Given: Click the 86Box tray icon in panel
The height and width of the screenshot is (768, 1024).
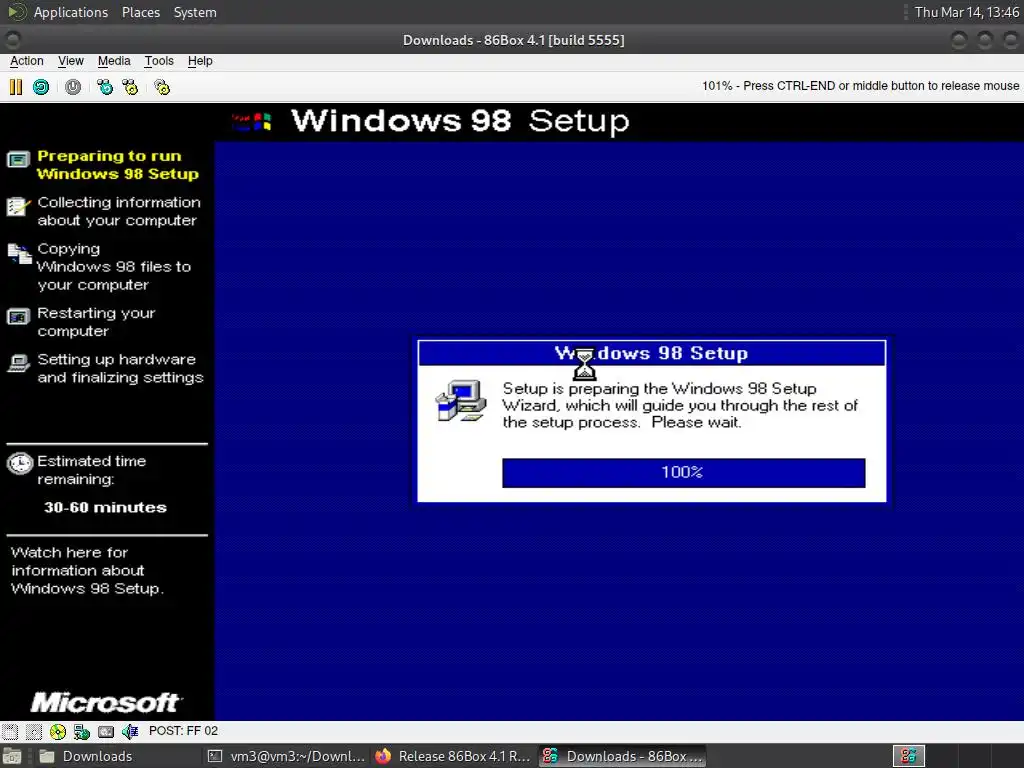Looking at the screenshot, I should pyautogui.click(x=909, y=756).
